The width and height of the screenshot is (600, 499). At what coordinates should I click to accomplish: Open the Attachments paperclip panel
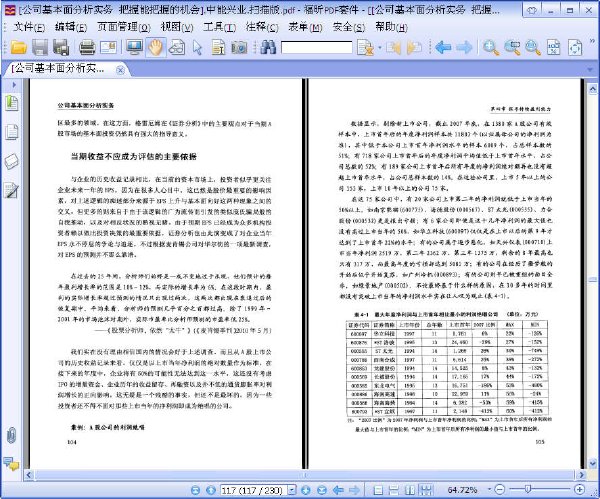pyautogui.click(x=11, y=435)
